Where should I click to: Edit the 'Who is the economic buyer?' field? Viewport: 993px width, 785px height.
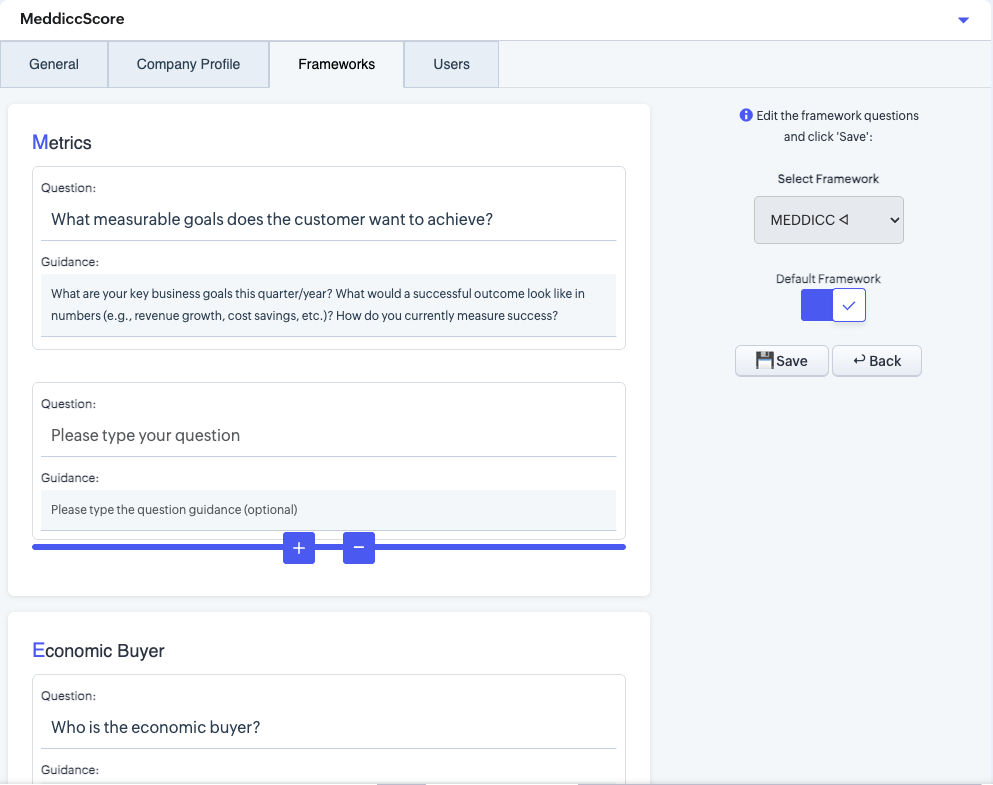click(x=328, y=727)
